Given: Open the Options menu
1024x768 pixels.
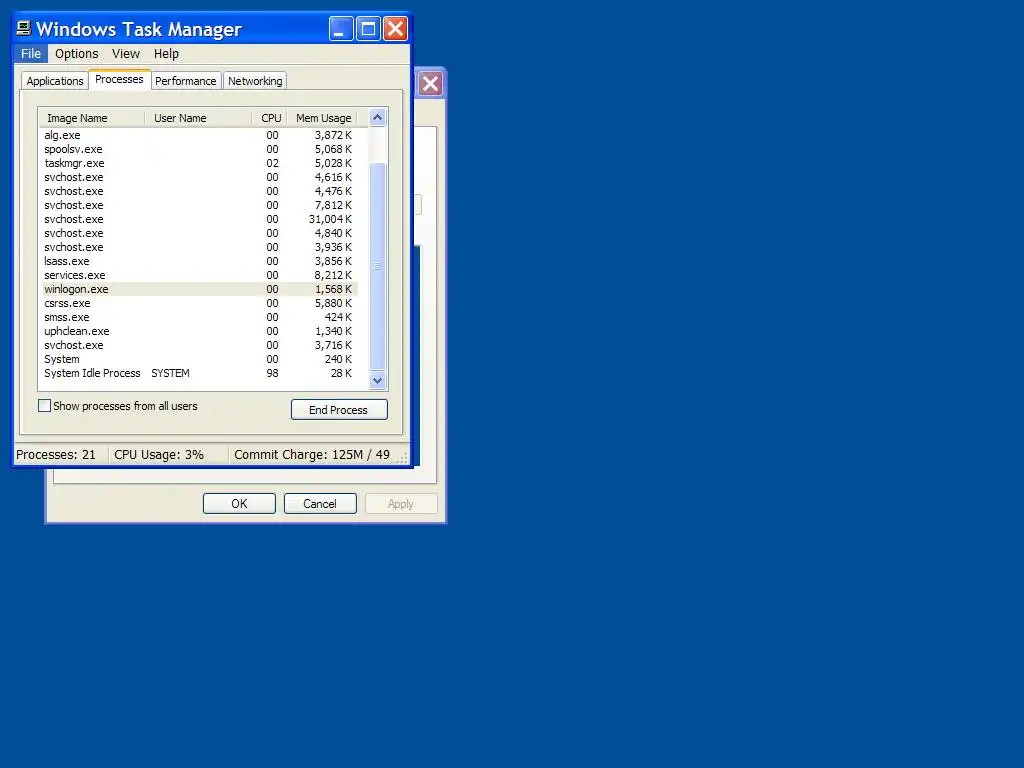Looking at the screenshot, I should click(76, 54).
